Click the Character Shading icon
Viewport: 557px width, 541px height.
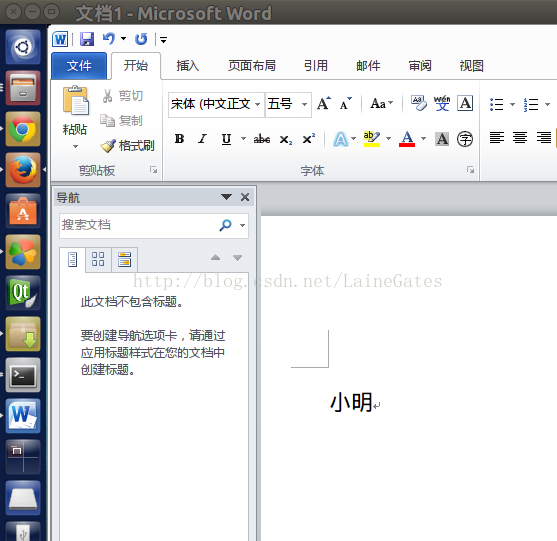point(442,139)
